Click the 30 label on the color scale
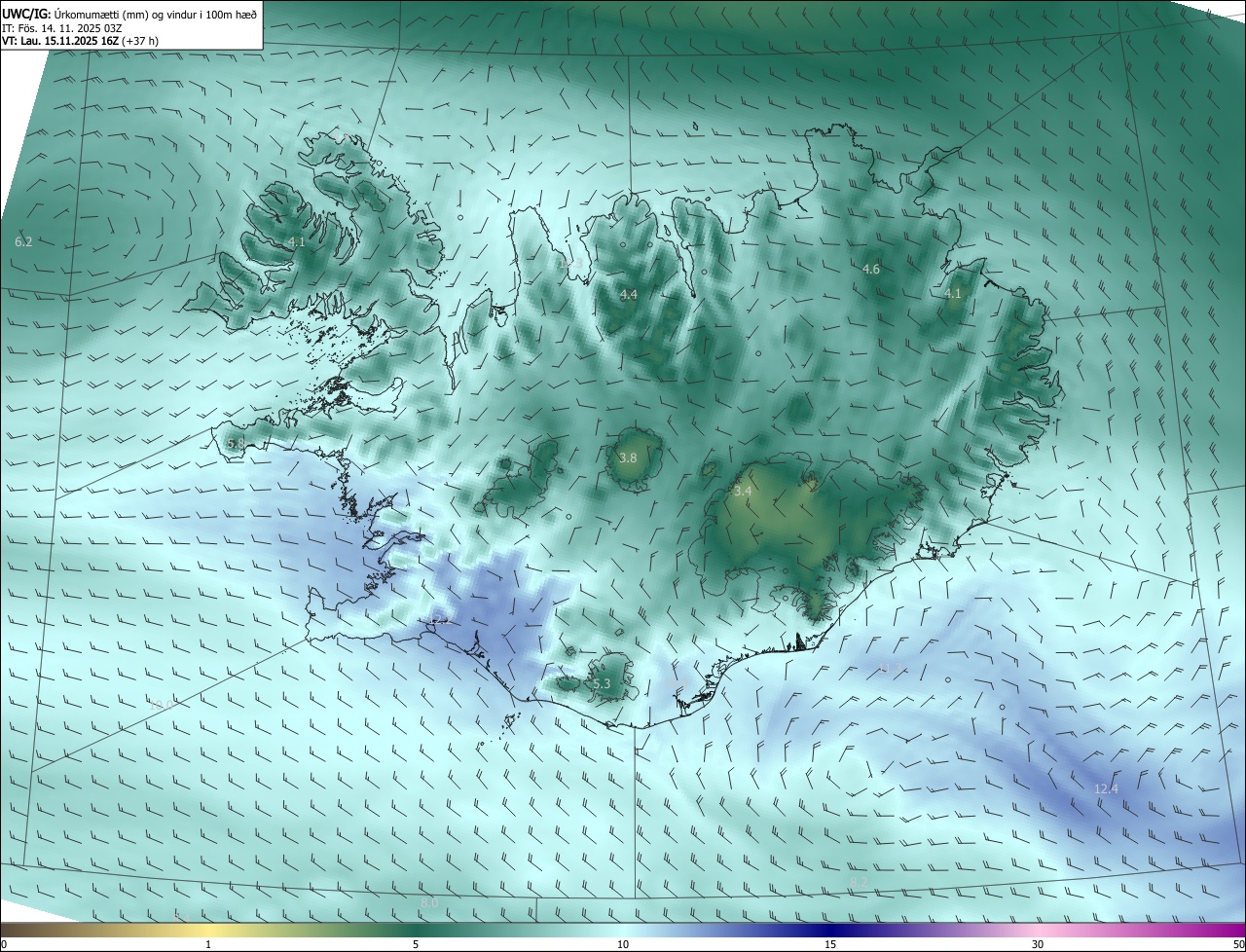This screenshot has width=1246, height=952. pyautogui.click(x=1038, y=944)
